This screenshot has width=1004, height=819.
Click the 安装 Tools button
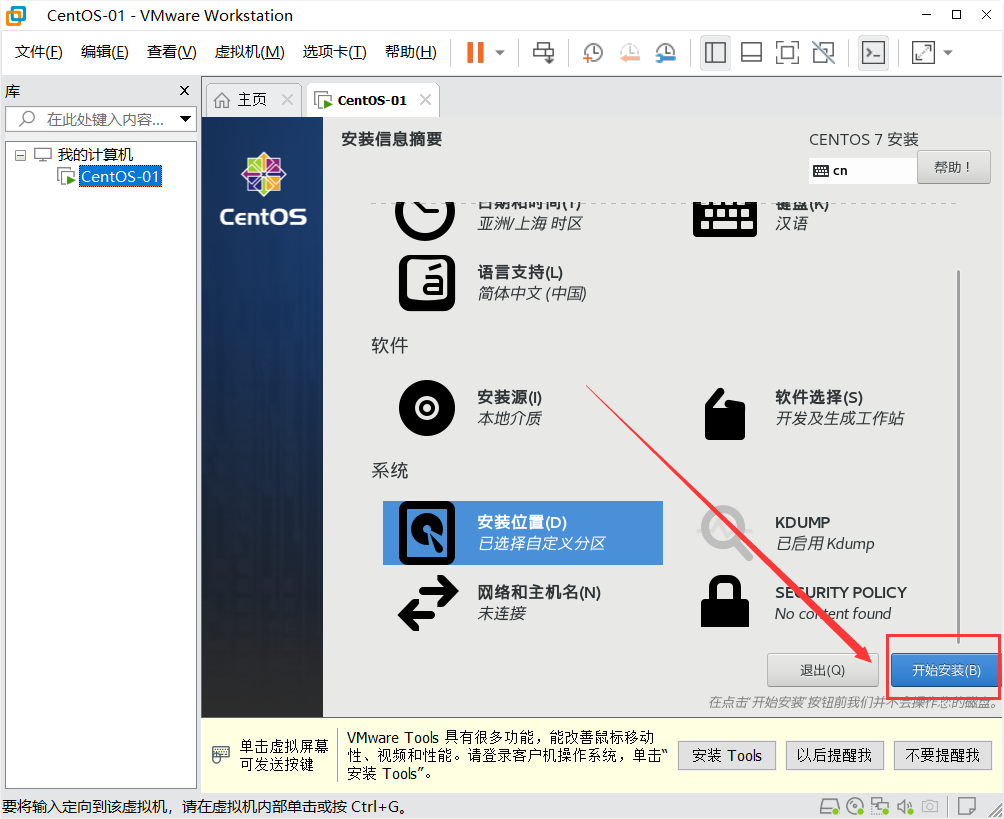(x=726, y=756)
